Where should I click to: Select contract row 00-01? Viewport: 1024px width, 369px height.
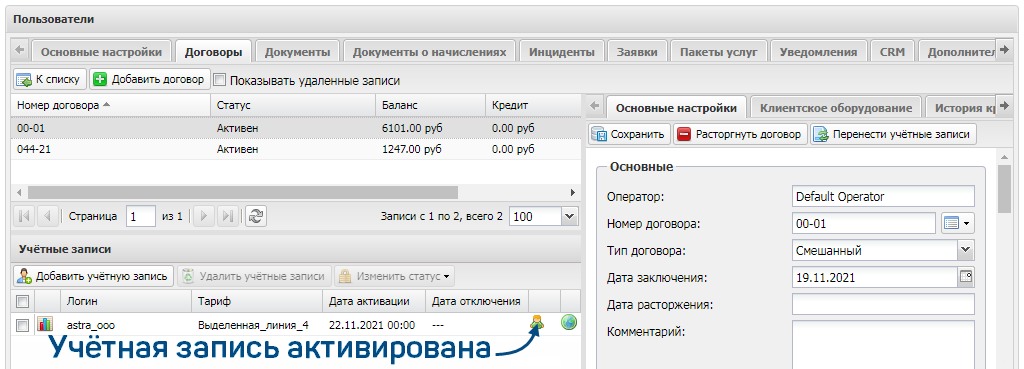(x=295, y=128)
